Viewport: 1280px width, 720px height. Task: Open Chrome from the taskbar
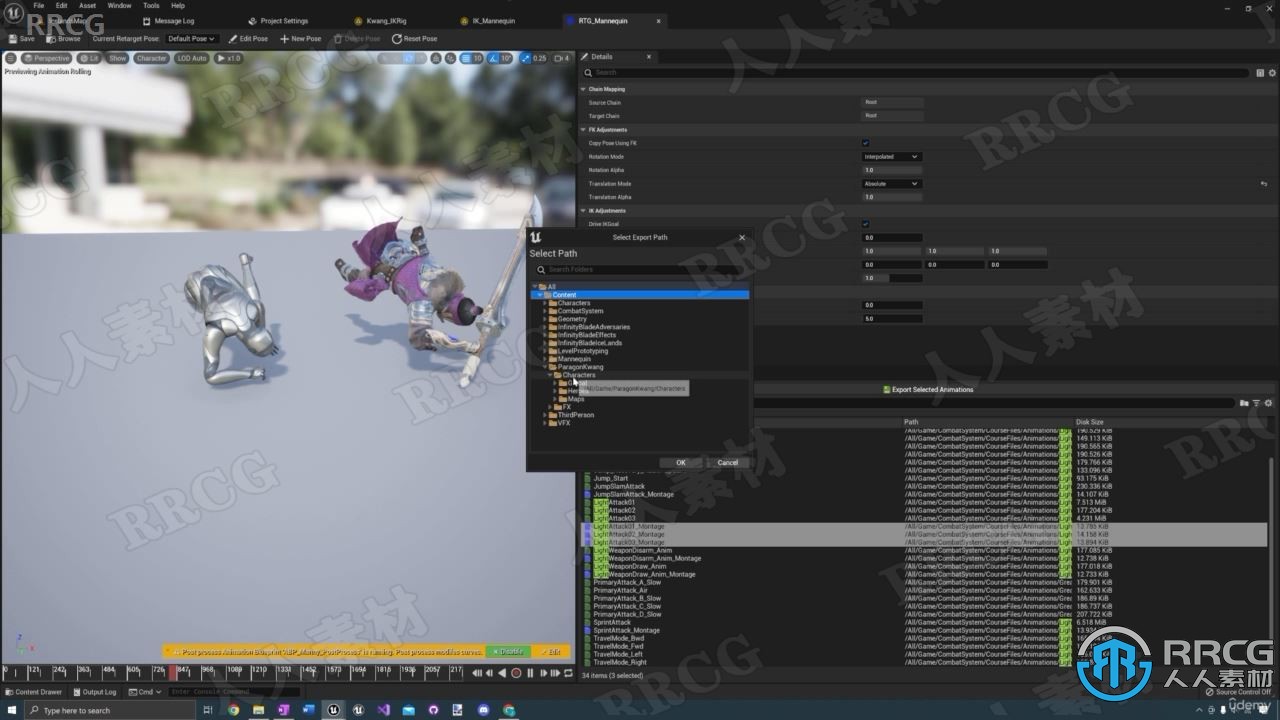point(234,710)
